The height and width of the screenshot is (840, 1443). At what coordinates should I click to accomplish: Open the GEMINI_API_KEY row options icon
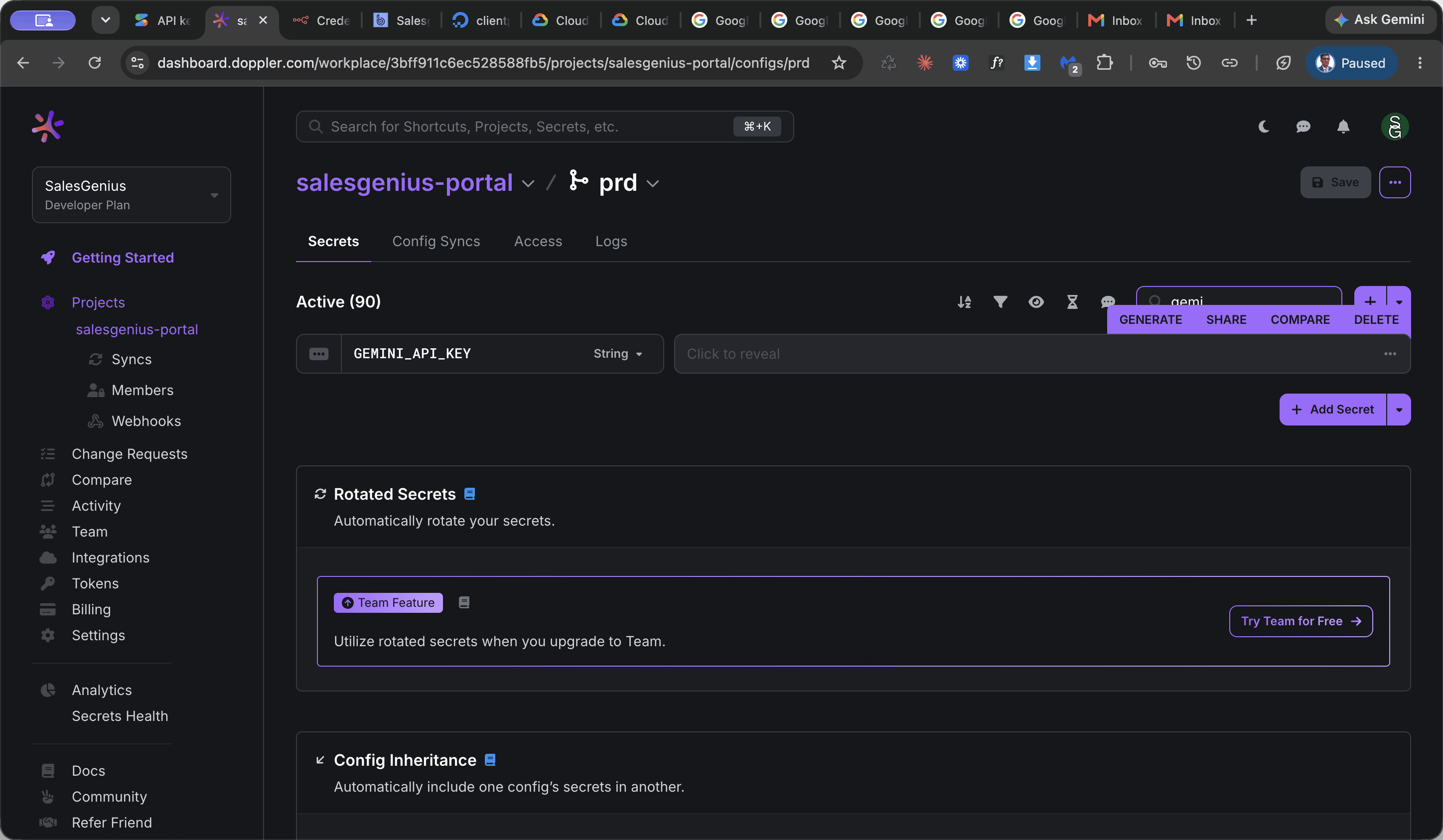coord(319,354)
